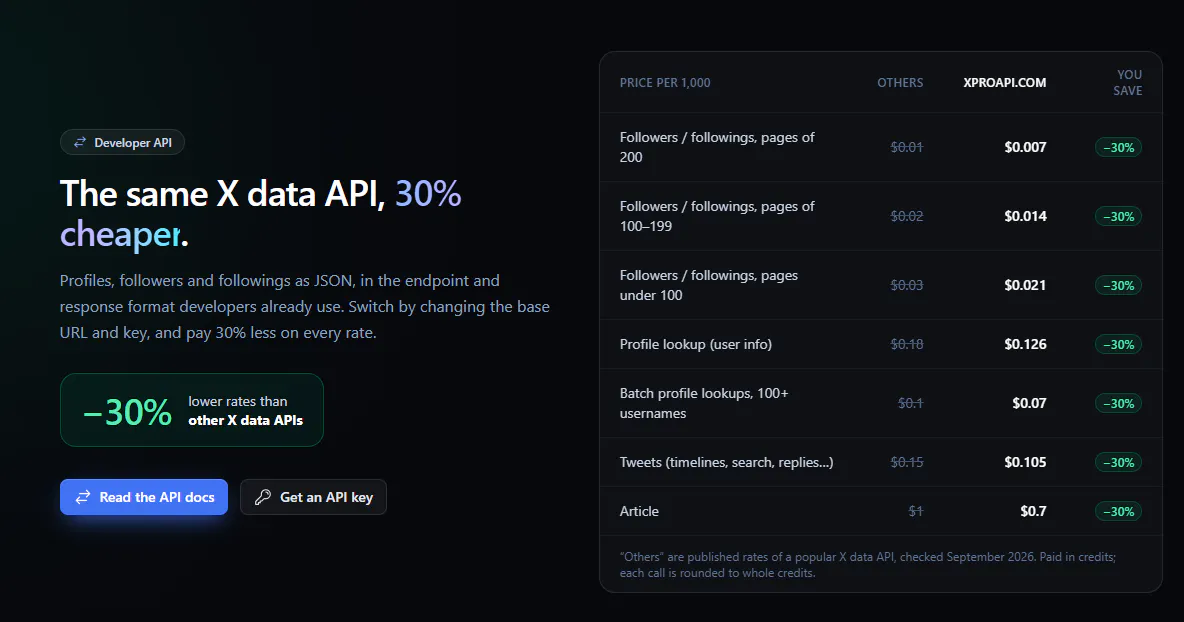The height and width of the screenshot is (622, 1184).
Task: Click the struck-through $0.15 price
Action: pos(907,462)
